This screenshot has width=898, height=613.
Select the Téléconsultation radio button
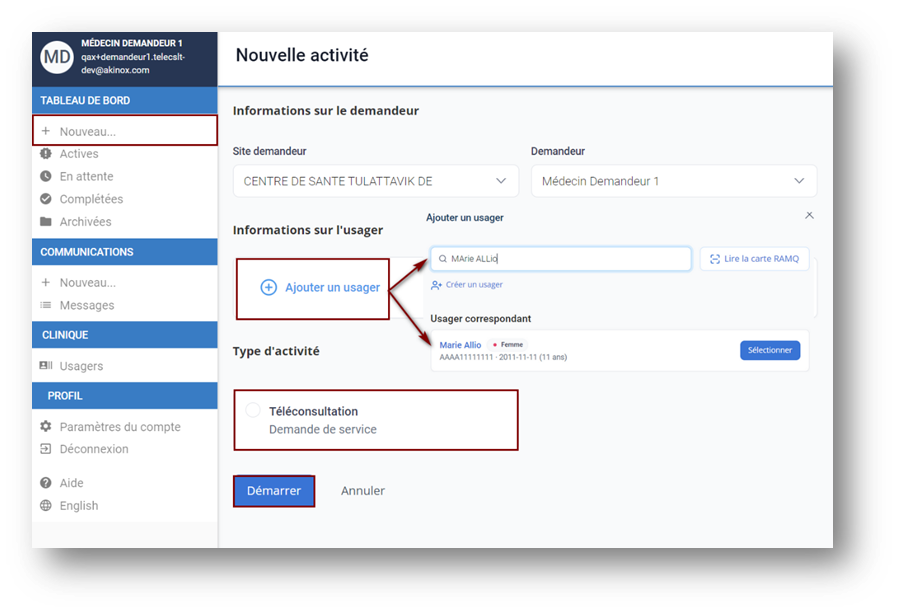coord(253,410)
